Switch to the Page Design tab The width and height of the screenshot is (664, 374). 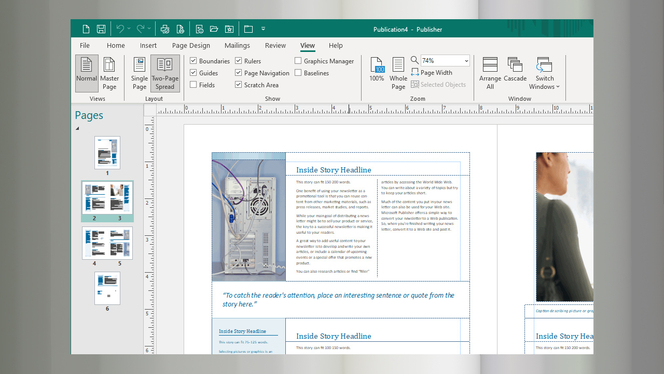pos(191,45)
